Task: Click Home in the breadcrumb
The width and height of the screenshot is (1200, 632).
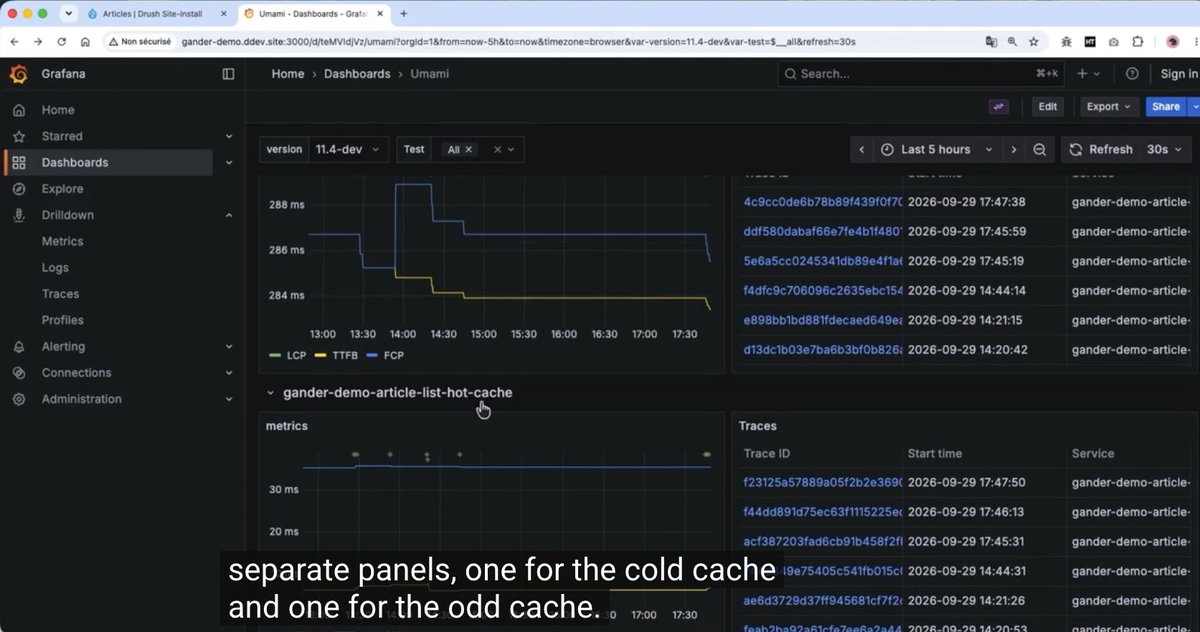Action: point(288,74)
